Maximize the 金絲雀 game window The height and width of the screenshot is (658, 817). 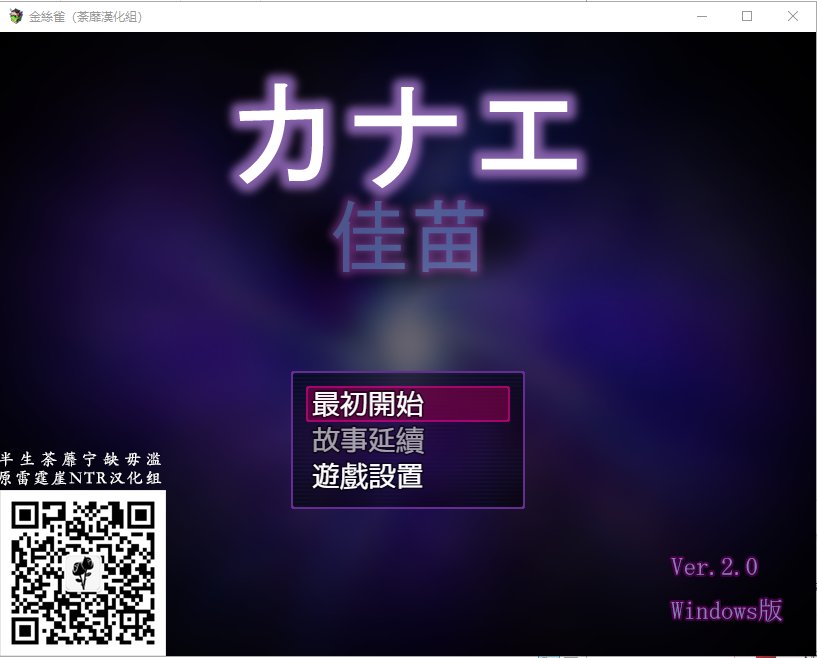click(x=746, y=16)
